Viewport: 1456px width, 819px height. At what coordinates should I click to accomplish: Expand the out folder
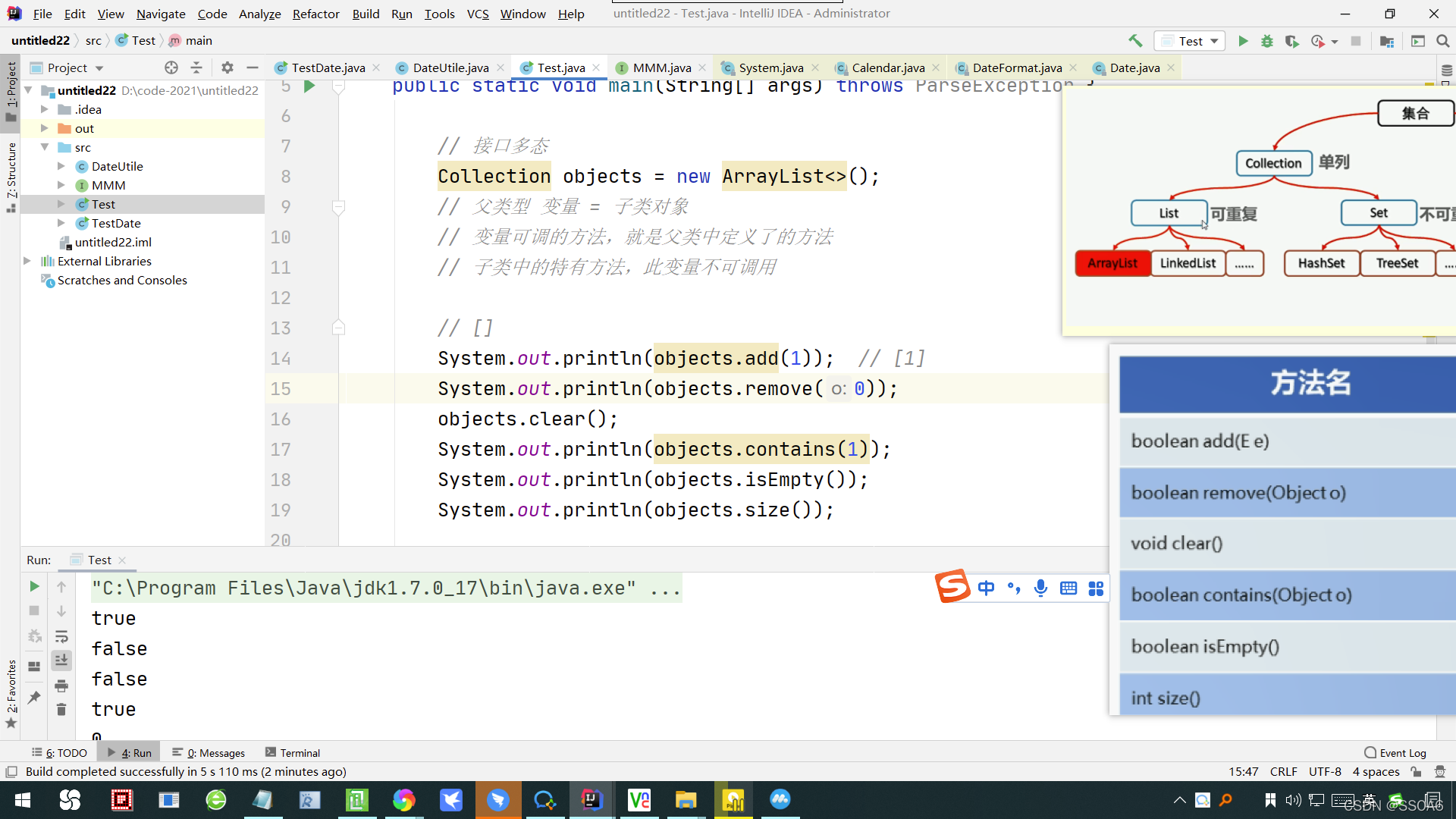[45, 128]
